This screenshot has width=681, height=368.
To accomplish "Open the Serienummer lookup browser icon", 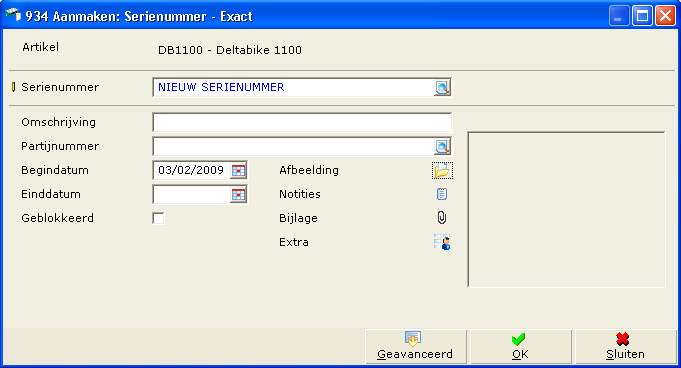I will tap(442, 87).
